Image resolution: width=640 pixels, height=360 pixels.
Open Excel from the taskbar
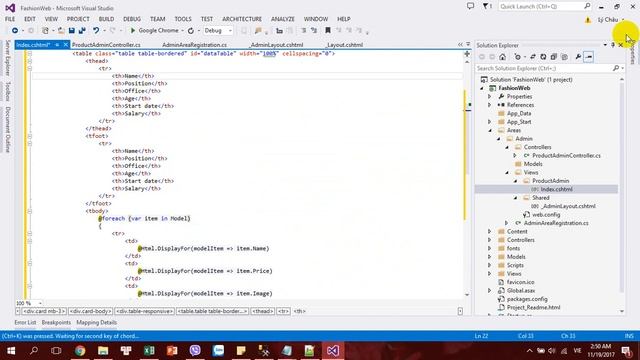click(x=149, y=351)
